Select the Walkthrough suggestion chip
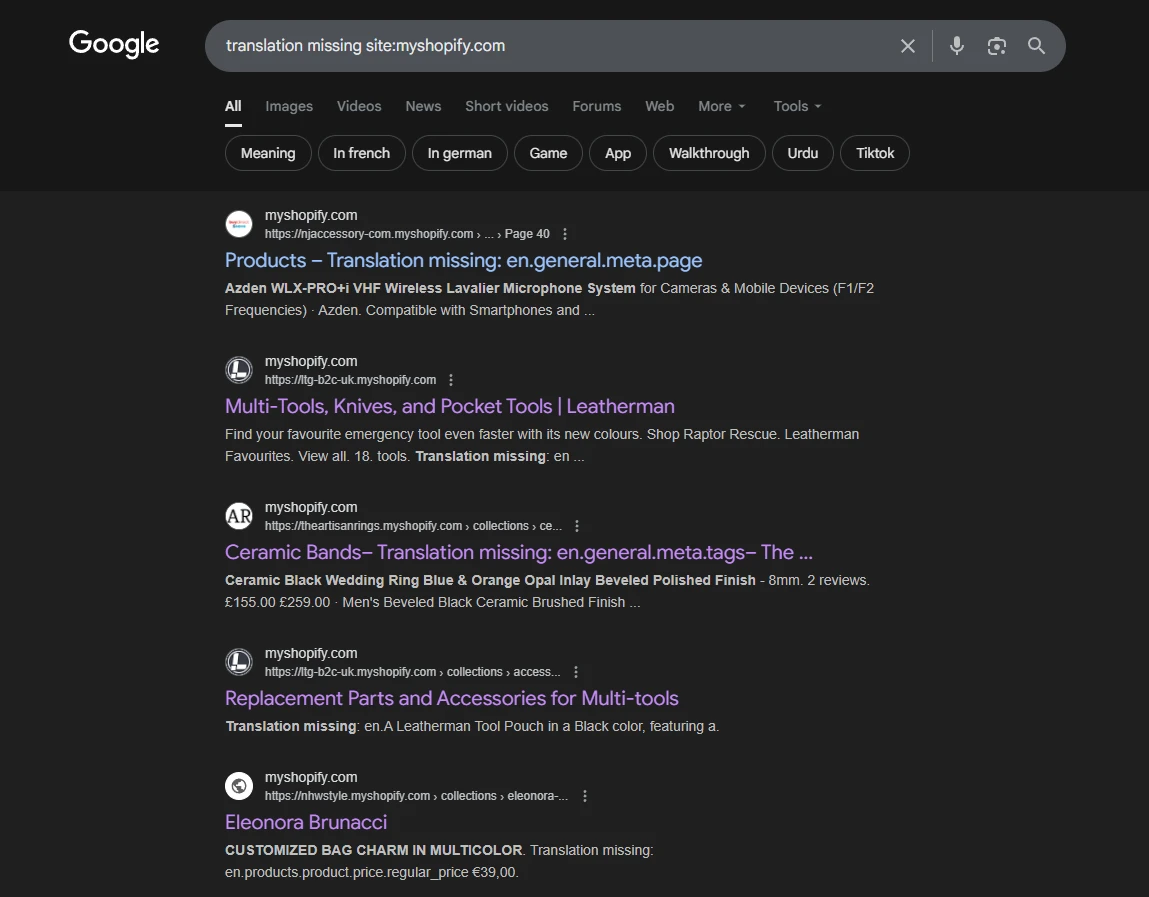Screen dimensions: 1149x897 709,153
